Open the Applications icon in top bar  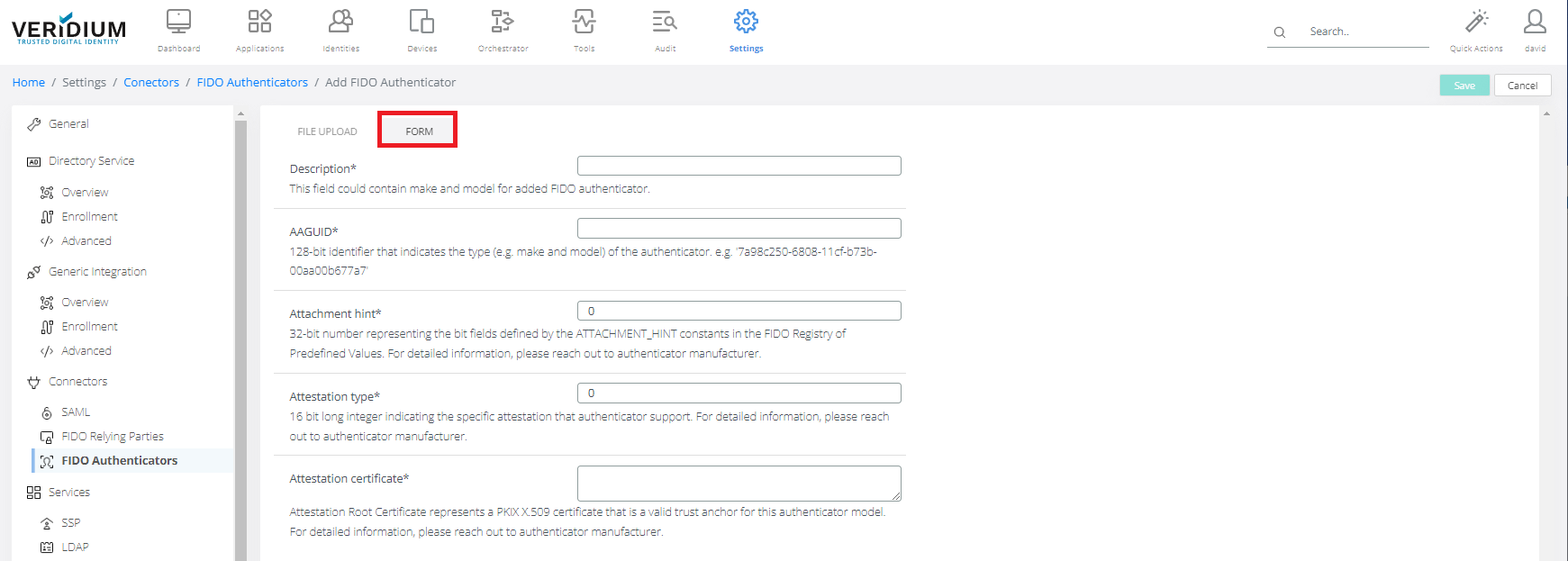pyautogui.click(x=259, y=23)
